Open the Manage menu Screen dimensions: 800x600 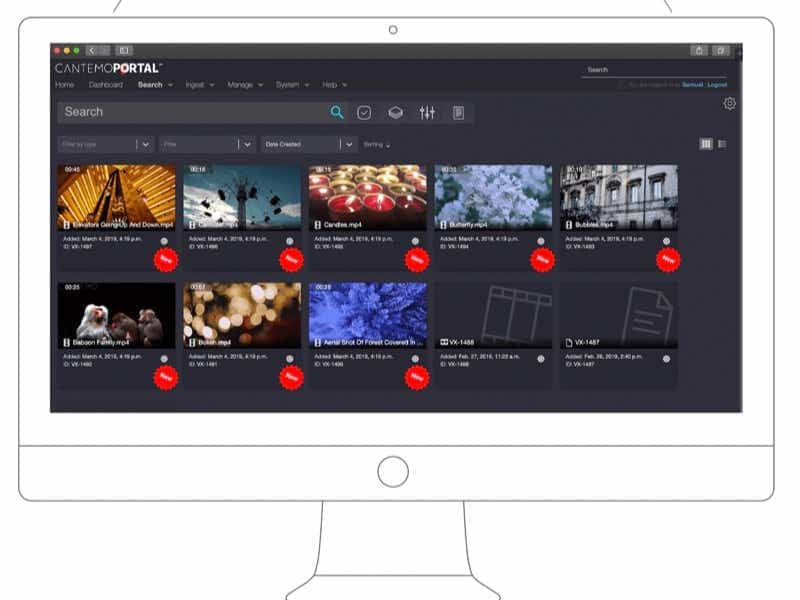click(244, 85)
